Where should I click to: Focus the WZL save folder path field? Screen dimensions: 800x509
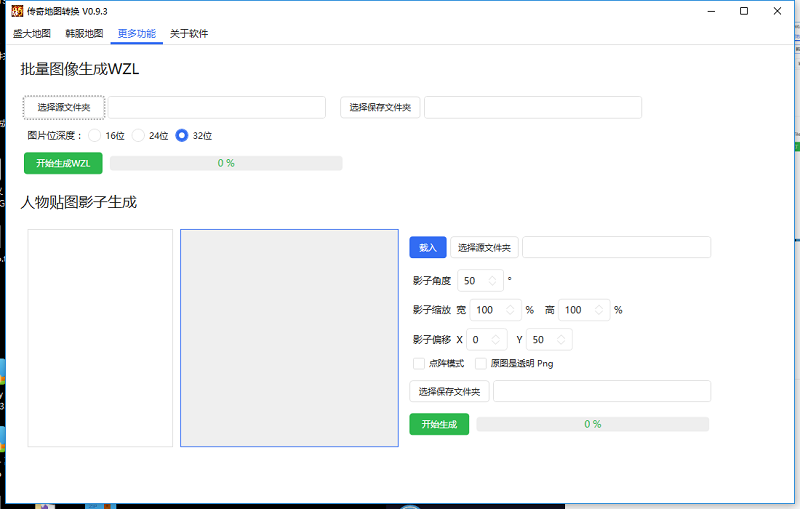(533, 107)
